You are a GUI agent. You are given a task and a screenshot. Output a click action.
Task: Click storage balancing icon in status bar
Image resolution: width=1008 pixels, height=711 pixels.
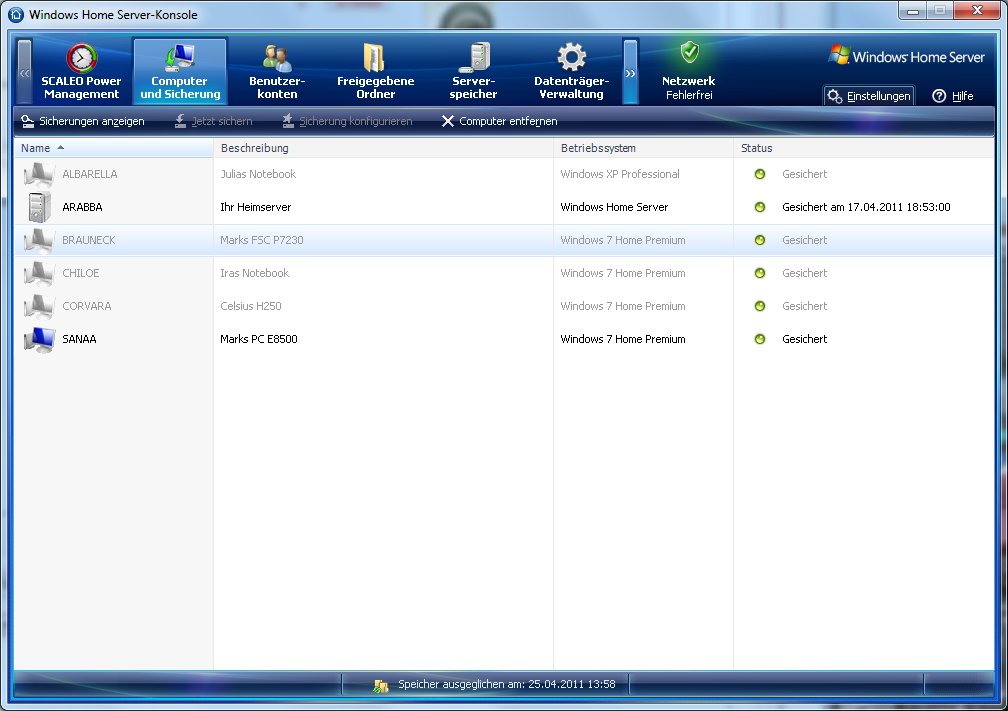point(381,685)
